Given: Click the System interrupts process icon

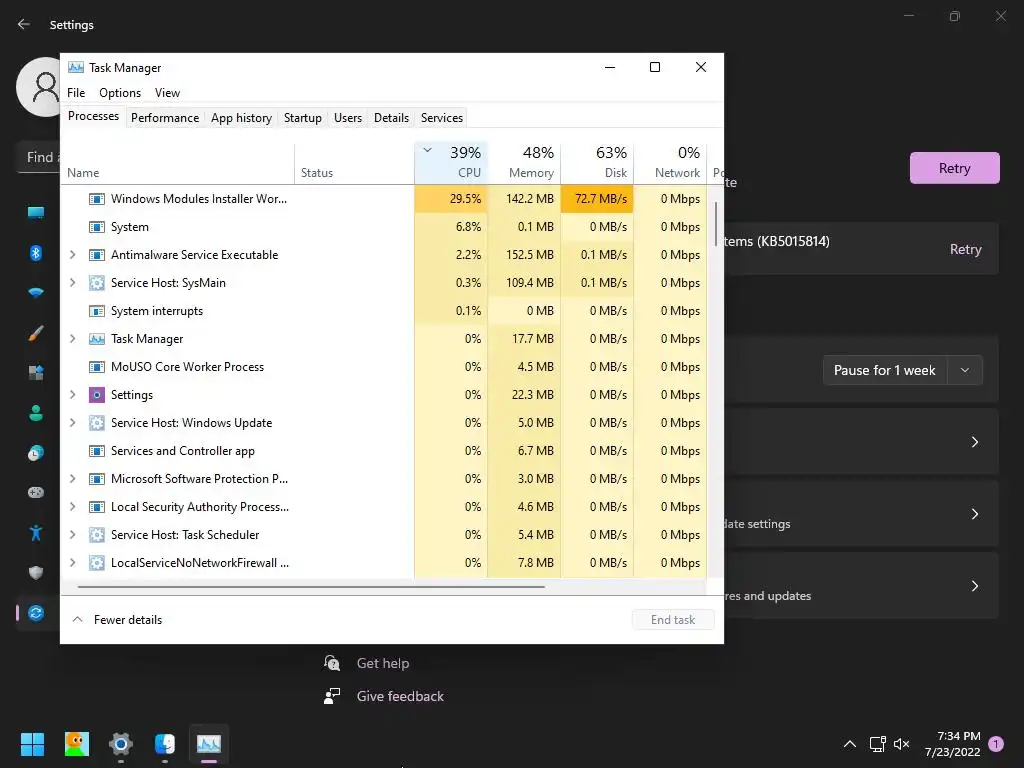Looking at the screenshot, I should pyautogui.click(x=97, y=311).
